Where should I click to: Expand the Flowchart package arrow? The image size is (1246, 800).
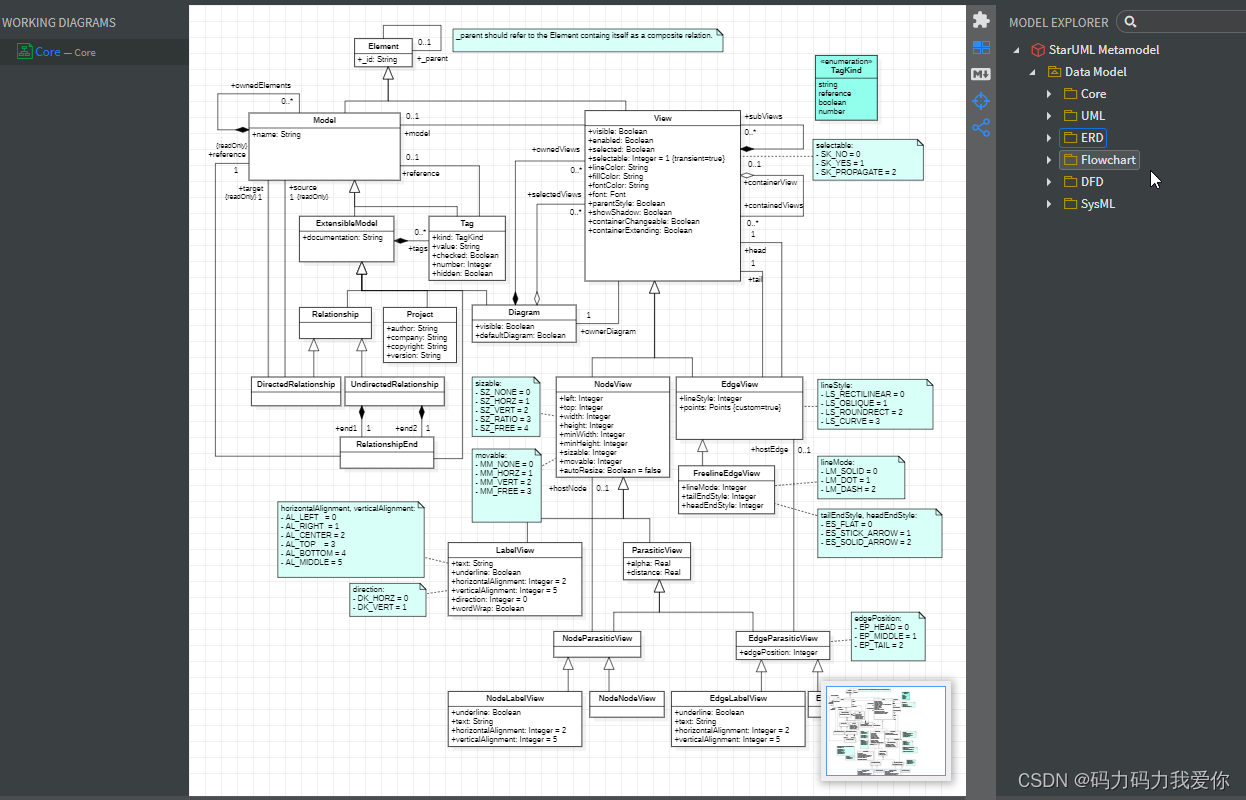coord(1049,160)
